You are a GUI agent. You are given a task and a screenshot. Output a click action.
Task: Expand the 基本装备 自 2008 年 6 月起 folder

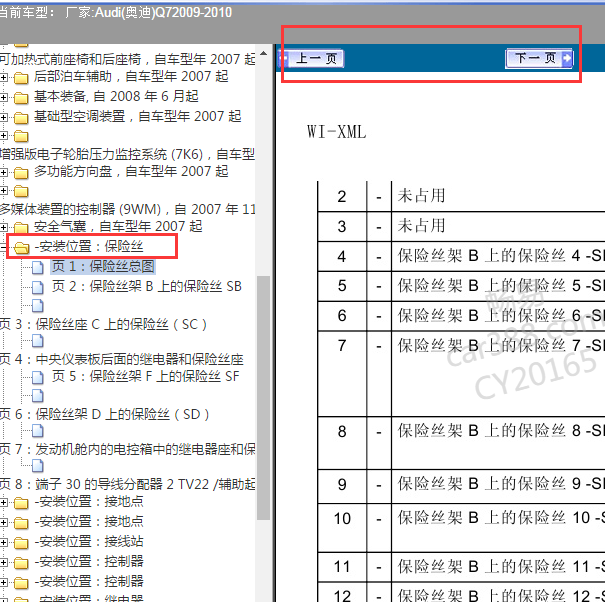click(3, 97)
